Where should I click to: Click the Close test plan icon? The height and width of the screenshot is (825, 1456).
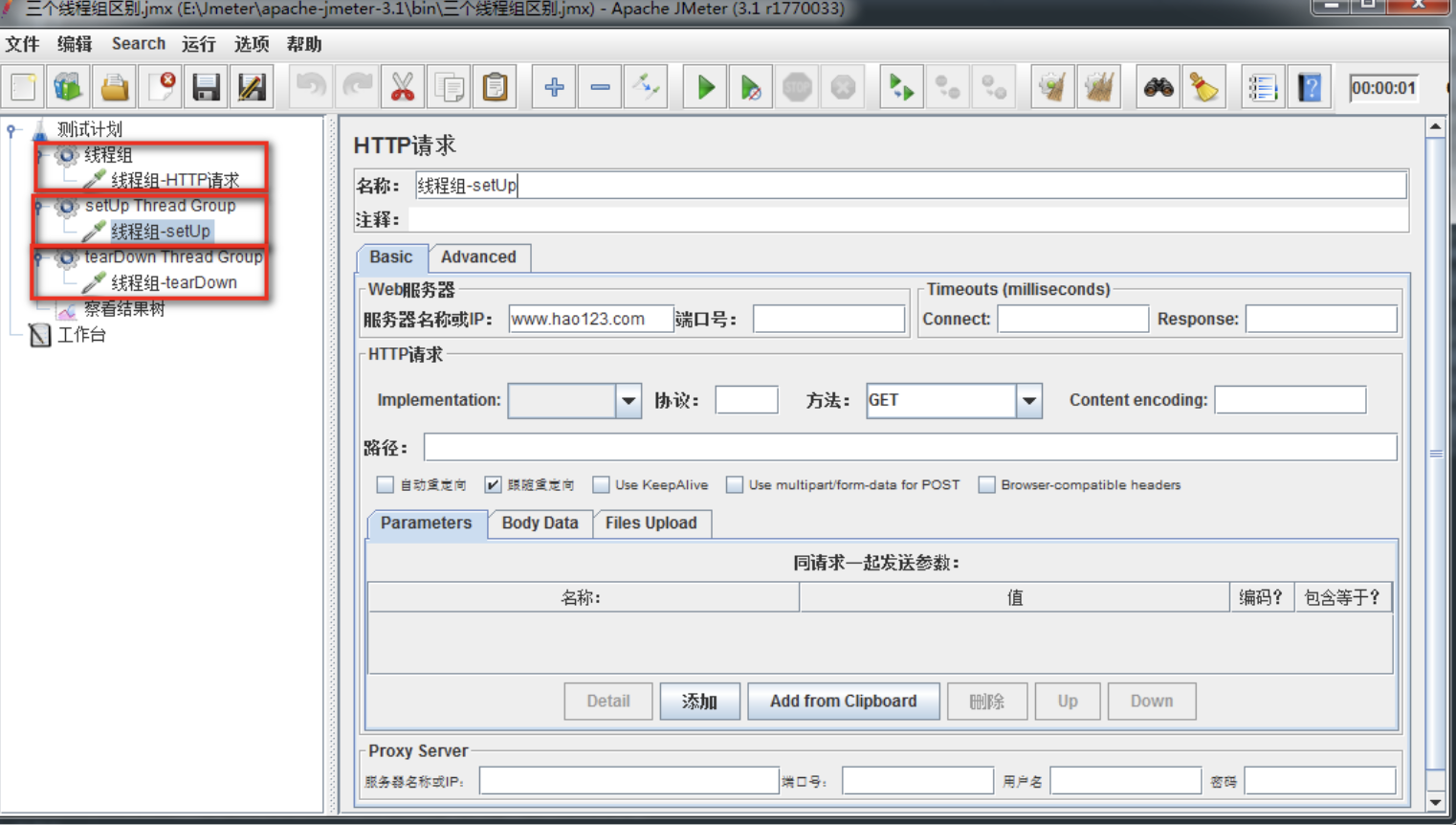pyautogui.click(x=161, y=87)
